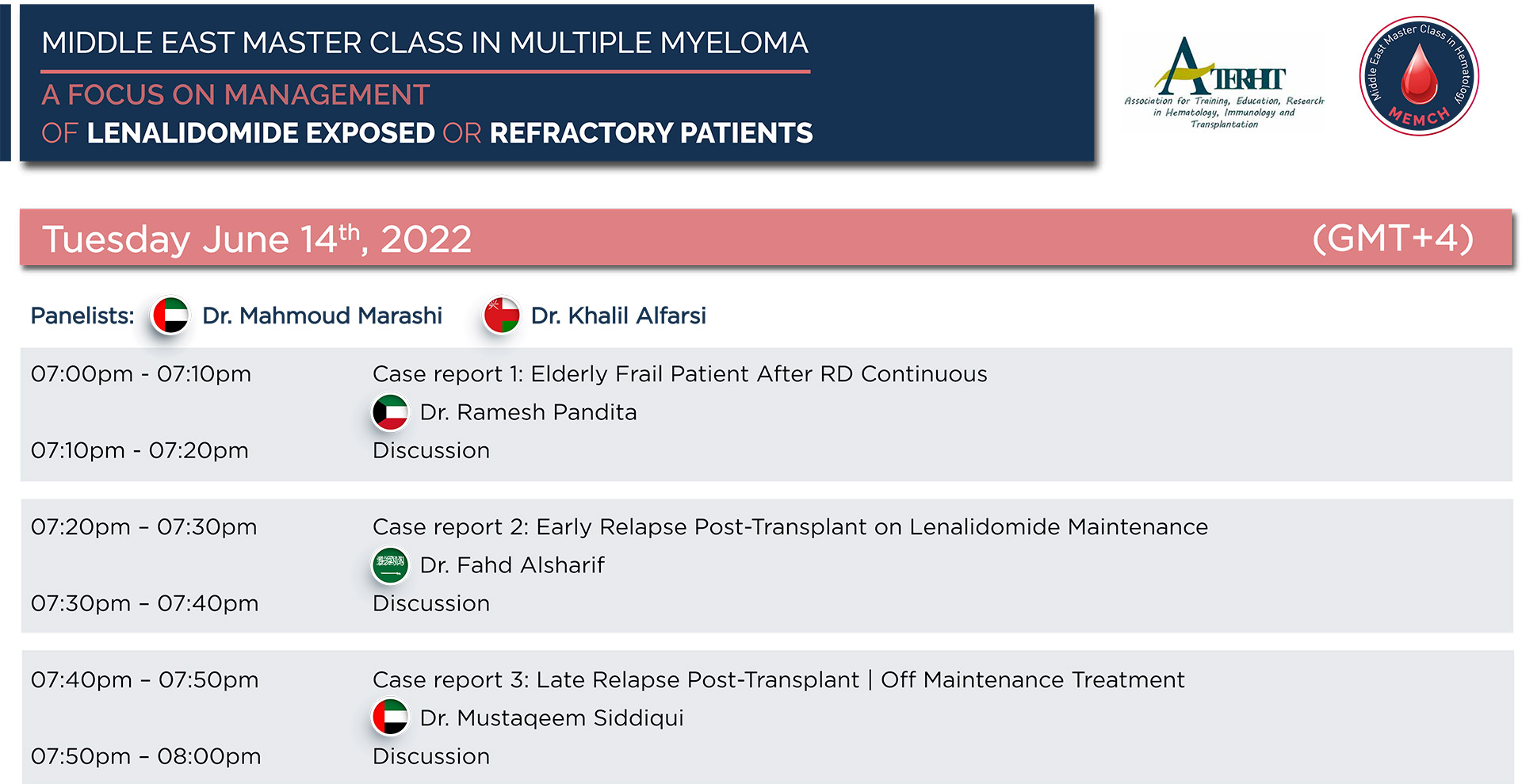This screenshot has width=1522, height=784.
Task: Click panelist name Dr. Khalil Alfarsi
Action: click(618, 316)
